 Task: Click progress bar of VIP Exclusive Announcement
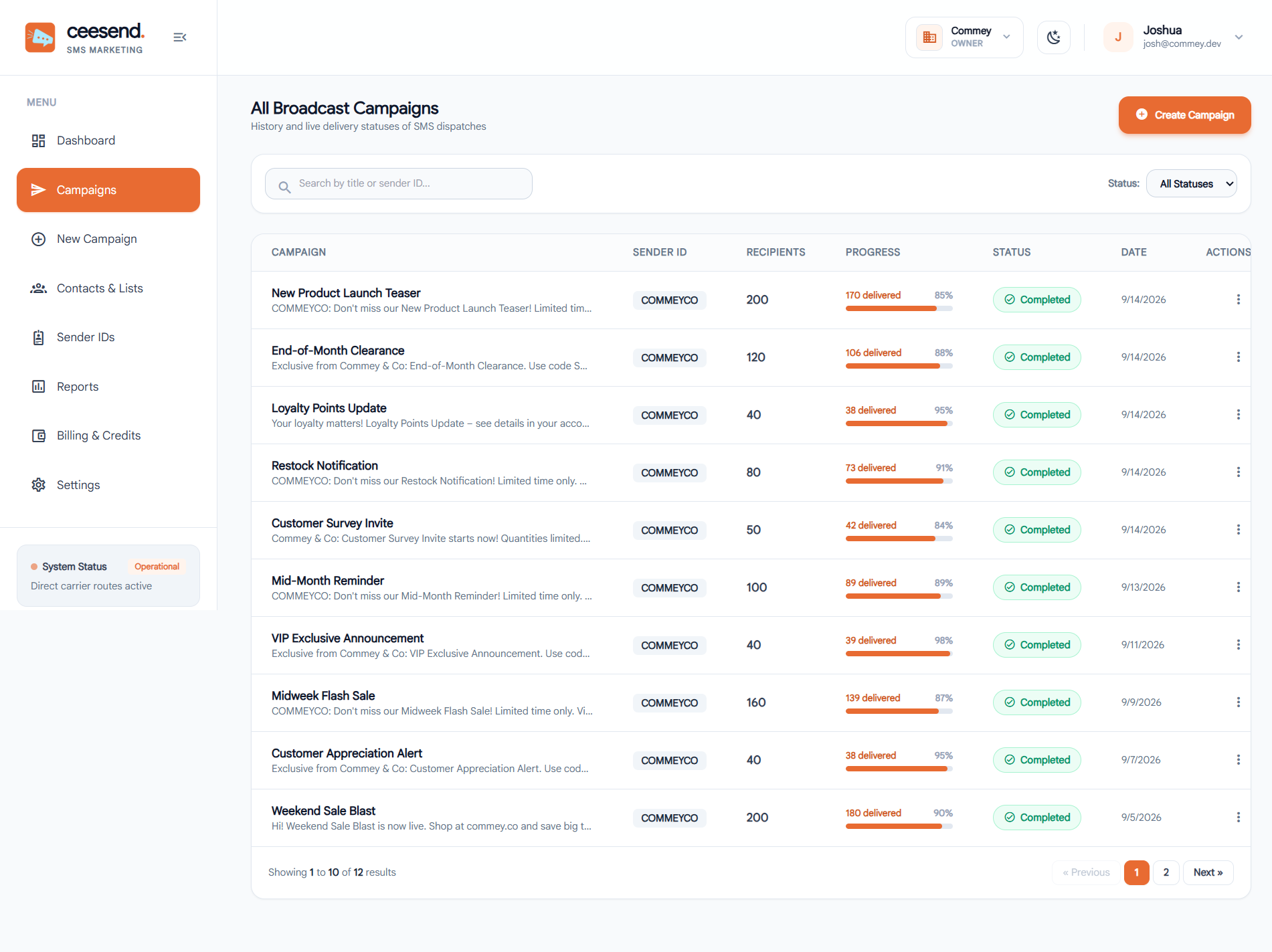click(899, 654)
